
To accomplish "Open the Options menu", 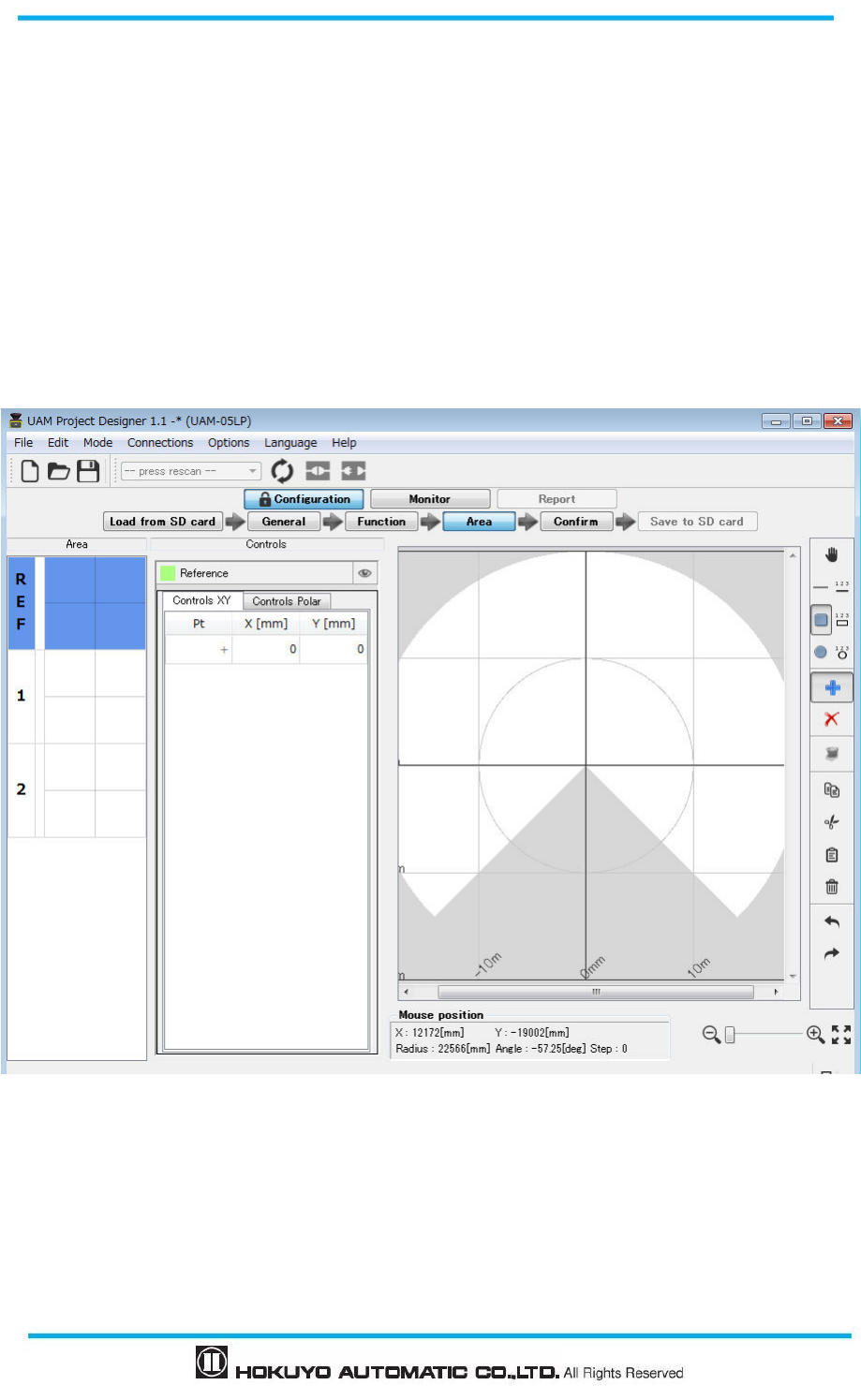I will tap(229, 443).
